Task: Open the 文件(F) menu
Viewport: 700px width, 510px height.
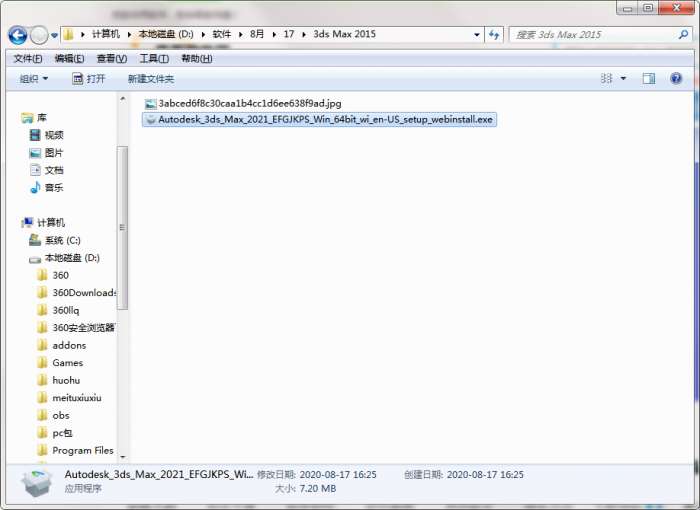Action: [28, 59]
